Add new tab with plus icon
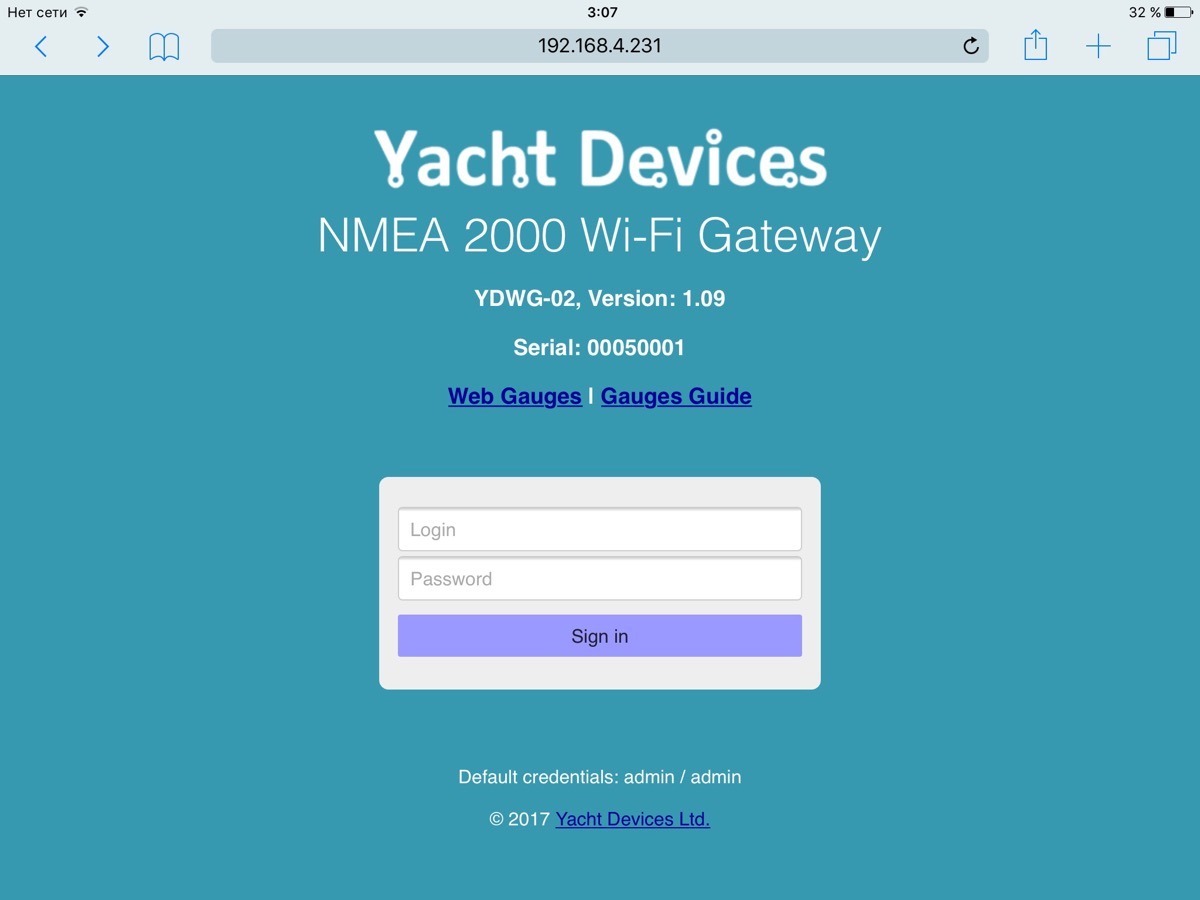Viewport: 1200px width, 900px height. click(x=1098, y=46)
